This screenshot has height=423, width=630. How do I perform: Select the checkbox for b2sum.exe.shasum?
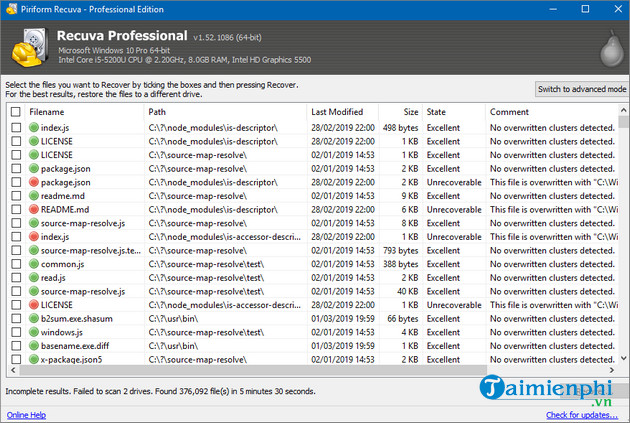[15, 318]
